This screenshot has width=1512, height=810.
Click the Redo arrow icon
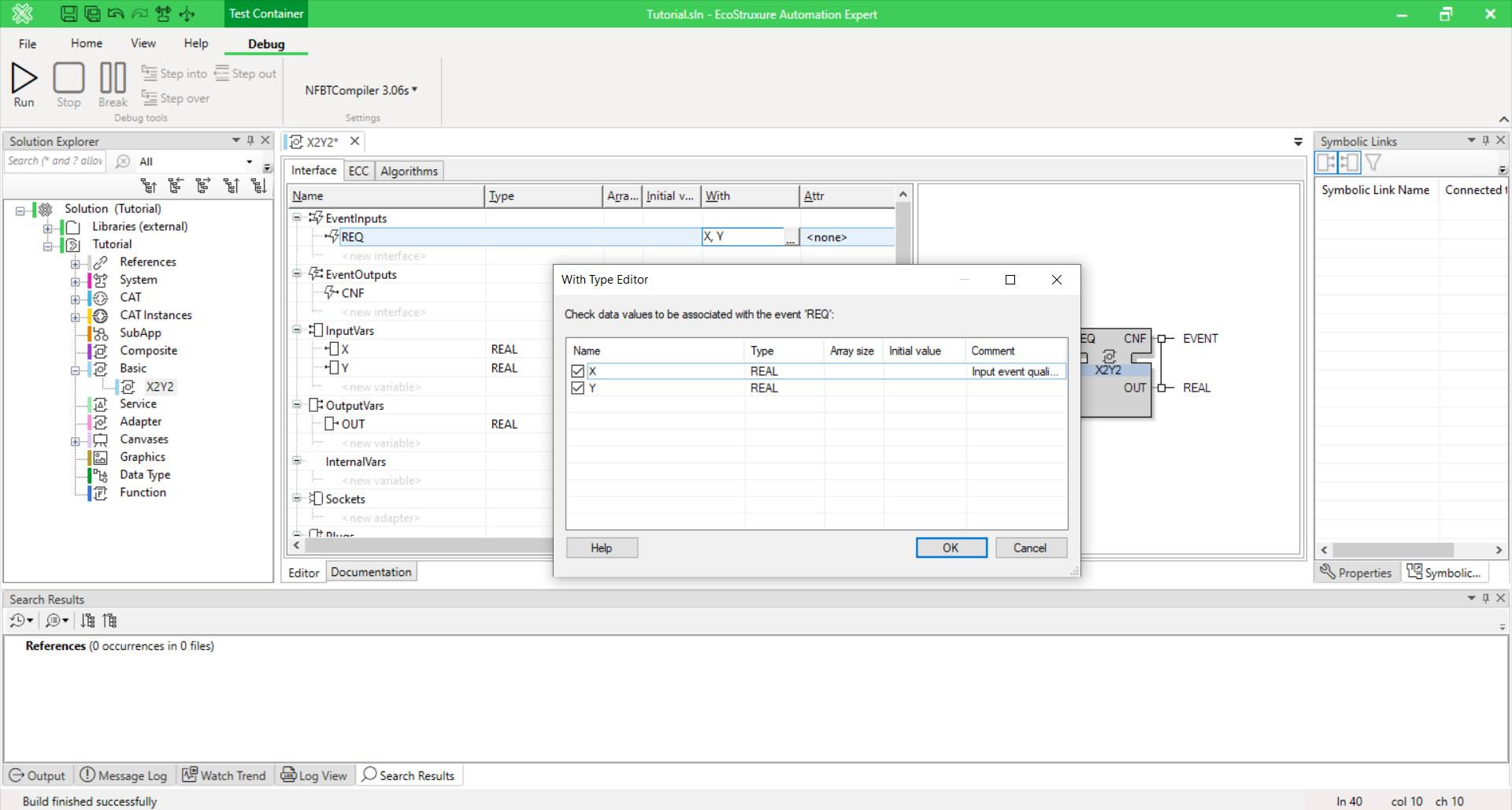click(x=139, y=13)
